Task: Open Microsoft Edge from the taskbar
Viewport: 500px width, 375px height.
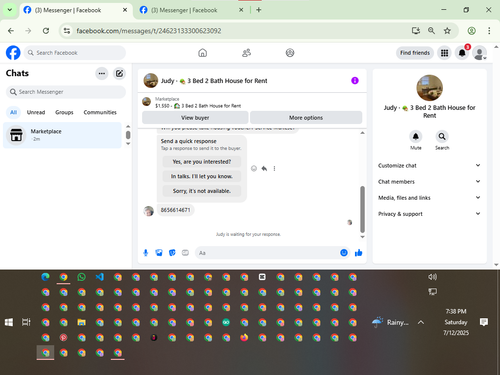Action: pos(45,277)
